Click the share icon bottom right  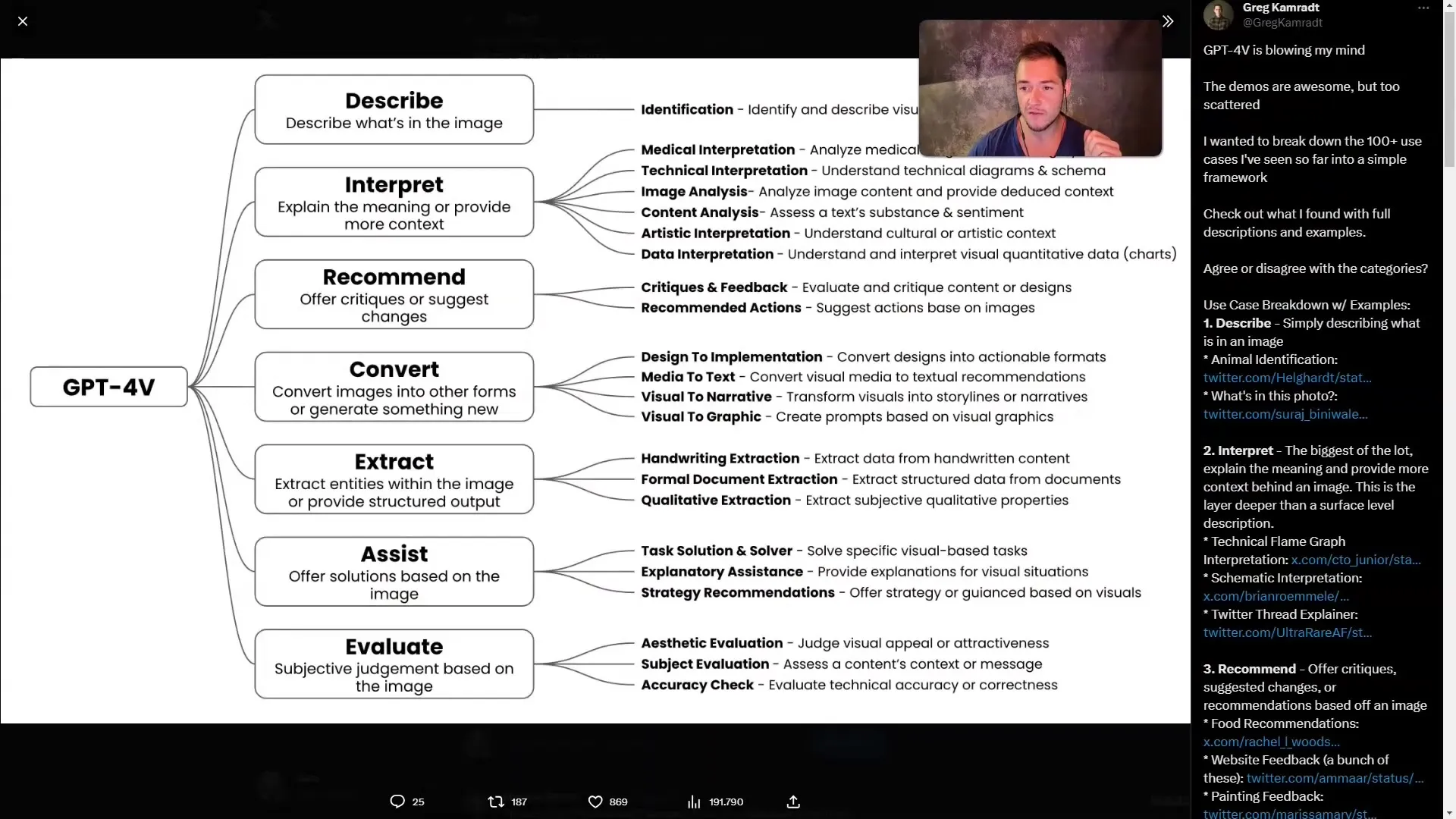pyautogui.click(x=793, y=801)
